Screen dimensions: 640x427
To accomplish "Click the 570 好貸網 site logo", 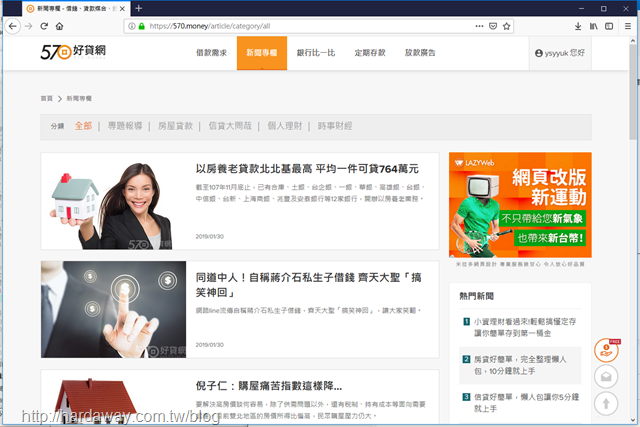I will coord(73,52).
